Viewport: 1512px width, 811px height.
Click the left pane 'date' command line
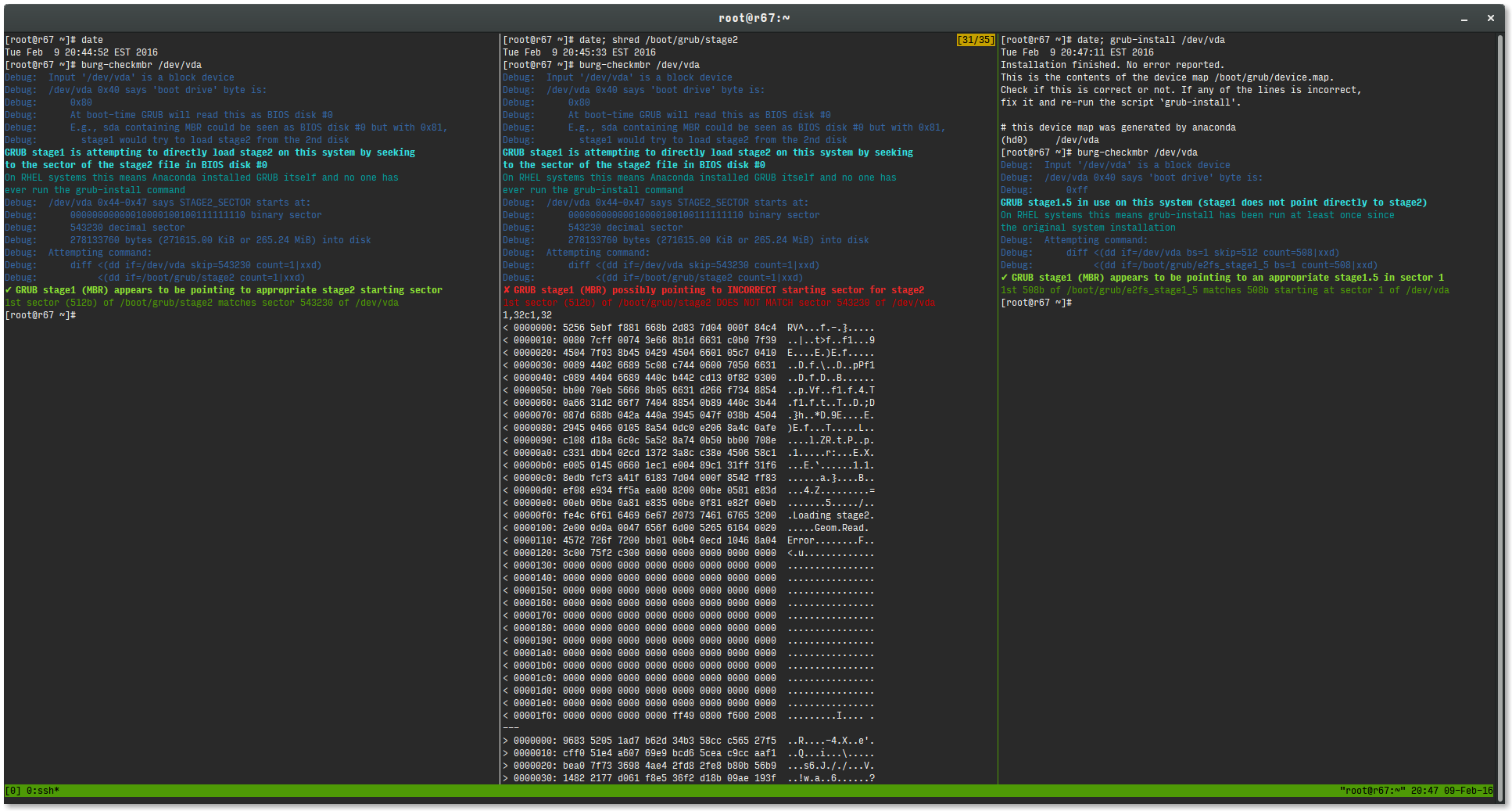click(x=54, y=40)
